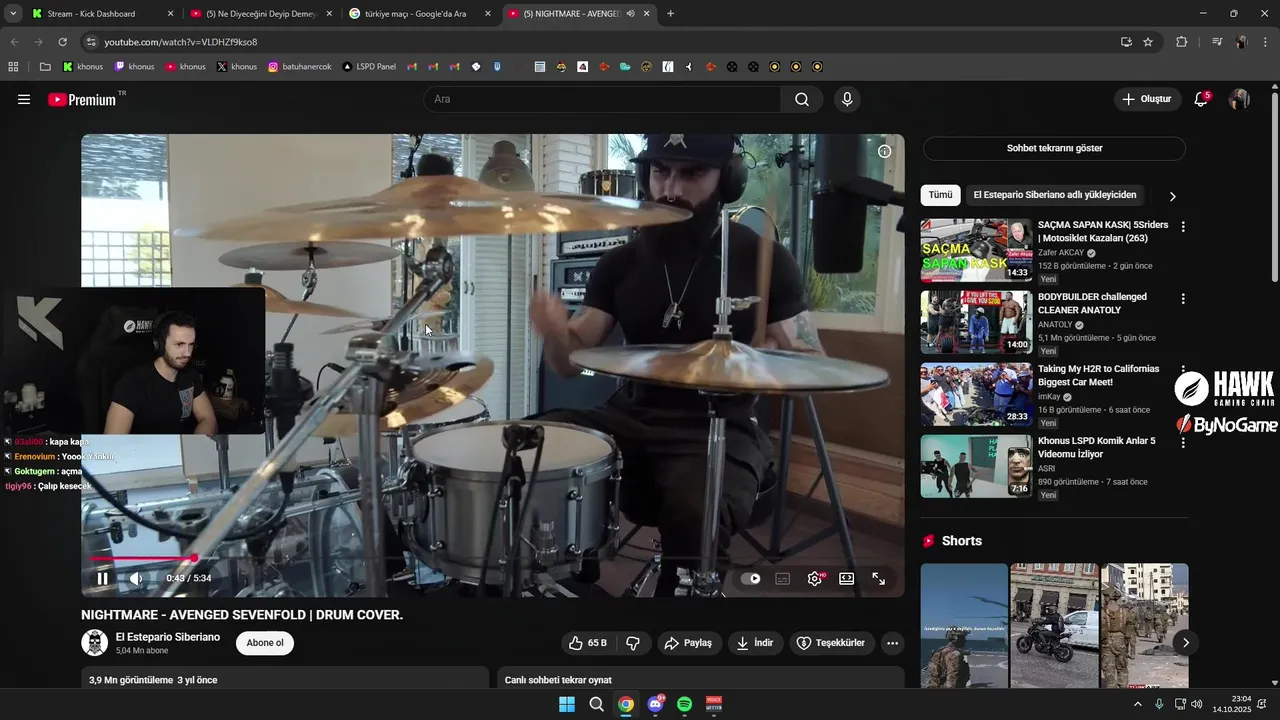The image size is (1280, 720).
Task: Click the 'Teşekkürler' thanks button
Action: coord(830,643)
